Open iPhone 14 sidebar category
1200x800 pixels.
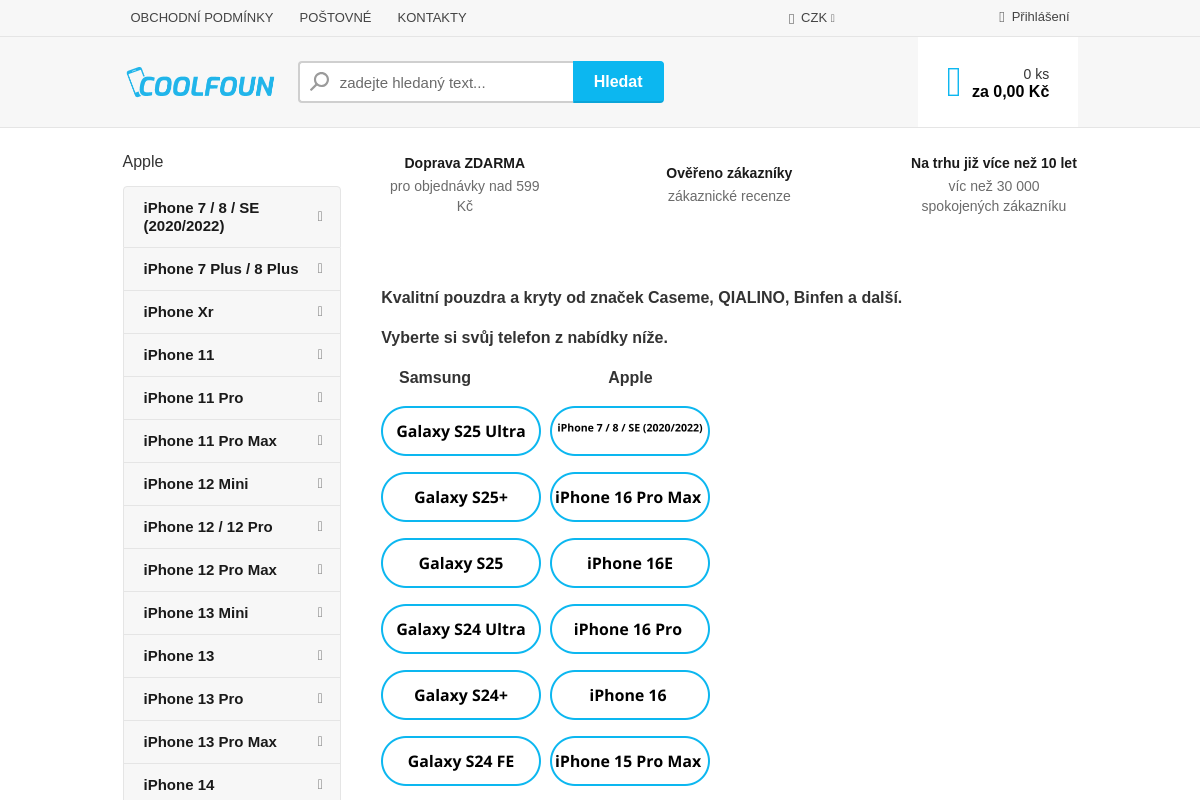[232, 785]
